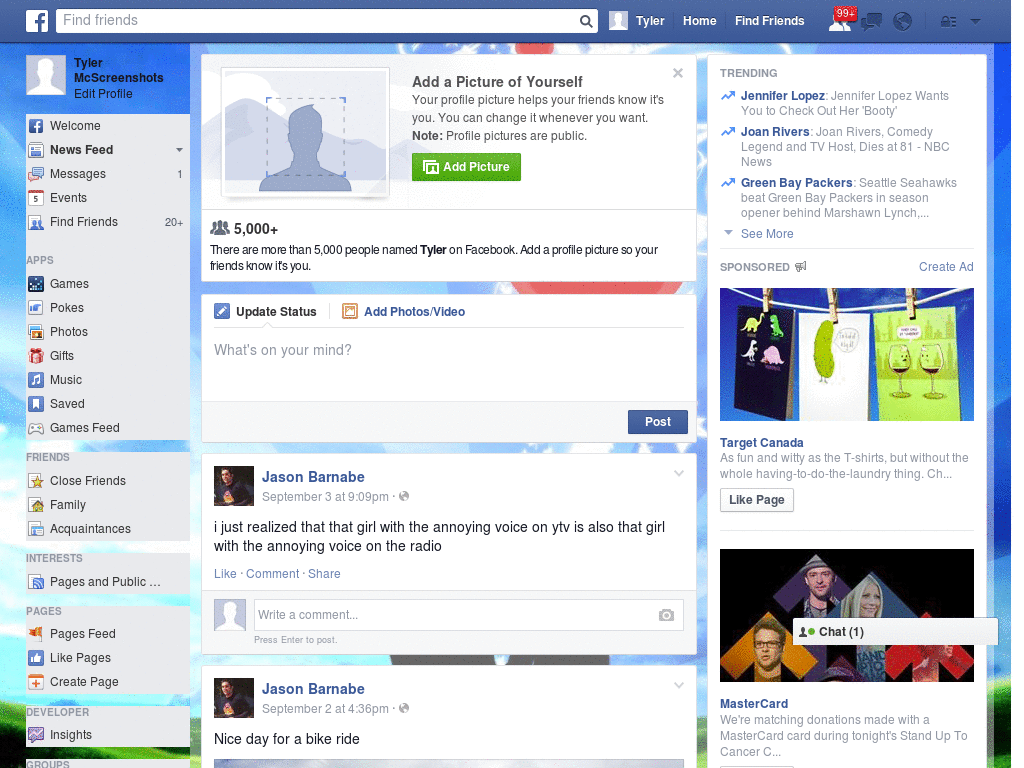Click the Find friends search field
1024x768 pixels.
pos(318,21)
